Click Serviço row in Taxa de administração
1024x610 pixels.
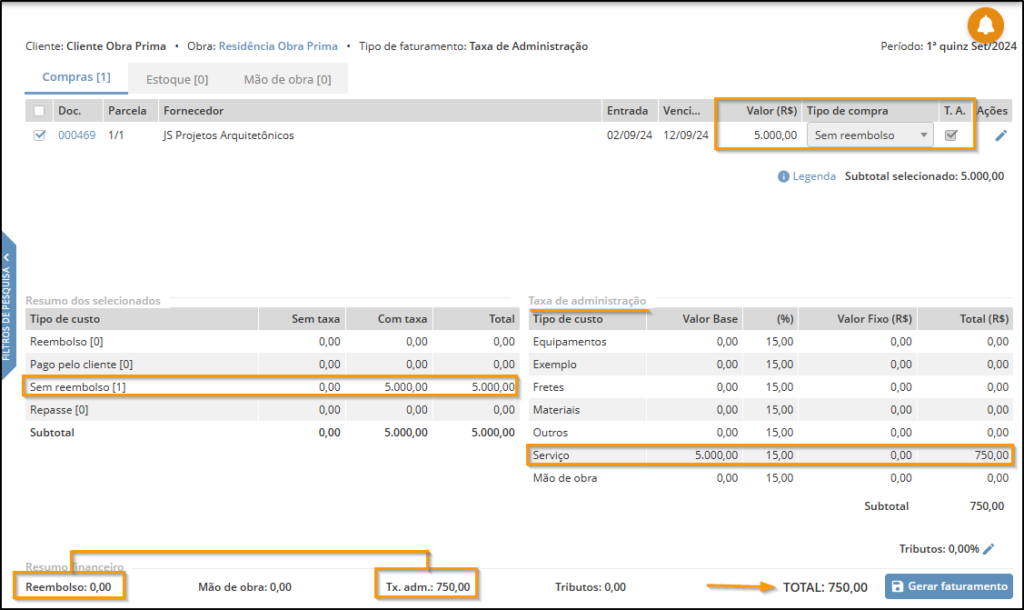pyautogui.click(x=771, y=455)
